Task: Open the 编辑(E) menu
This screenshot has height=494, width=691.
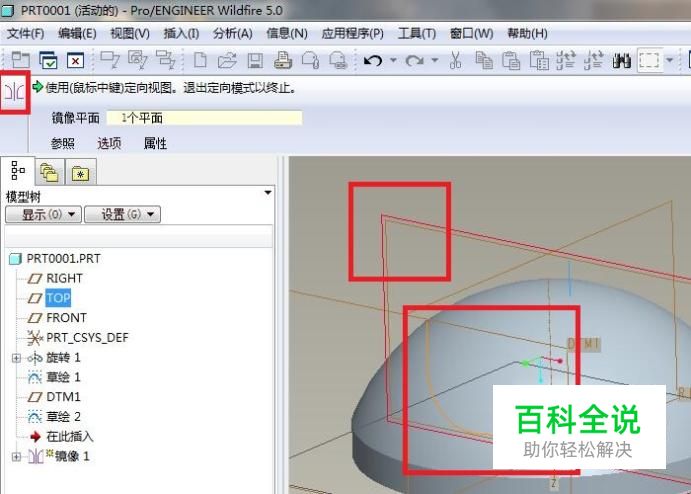Action: 77,33
